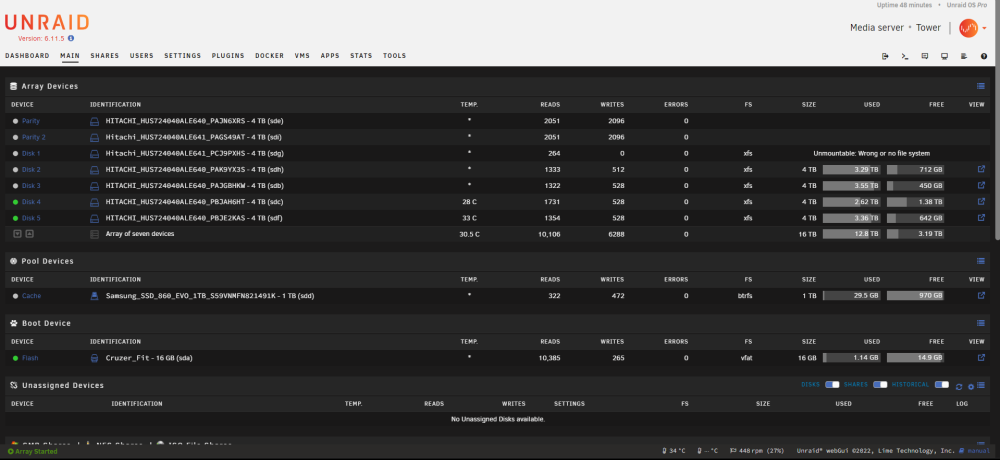Refresh the Unassigned Devices list
The image size is (1000, 460).
pyautogui.click(x=959, y=386)
